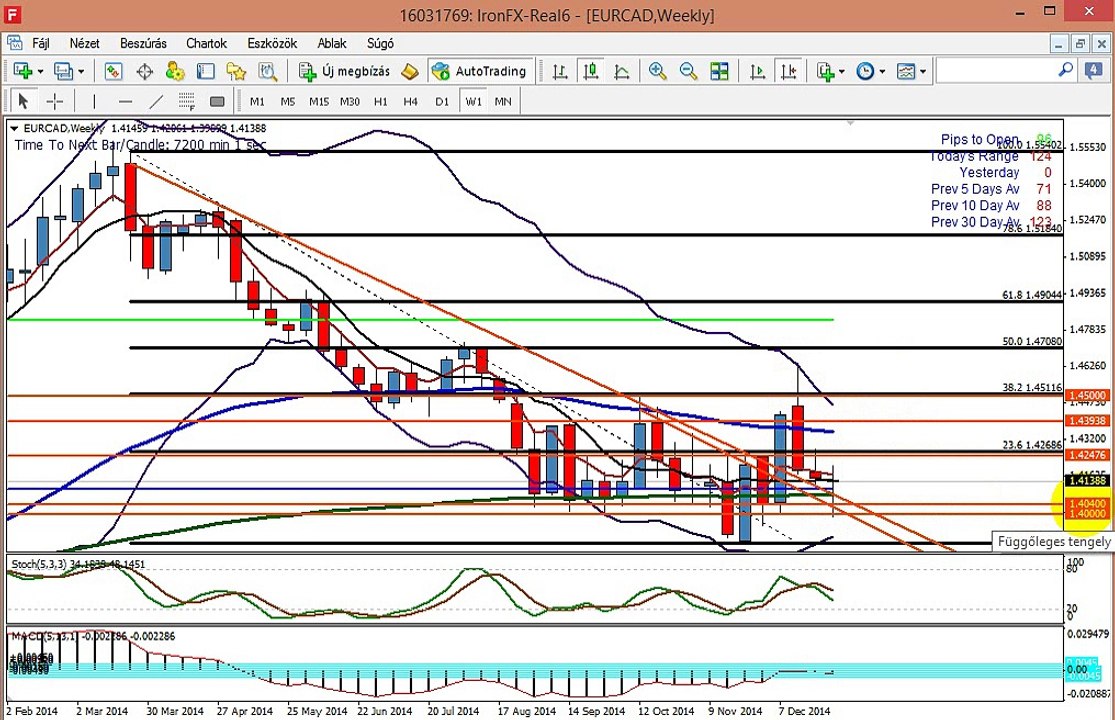Viewport: 1115px width, 720px height.
Task: Switch to the H4 timeframe
Action: click(410, 102)
